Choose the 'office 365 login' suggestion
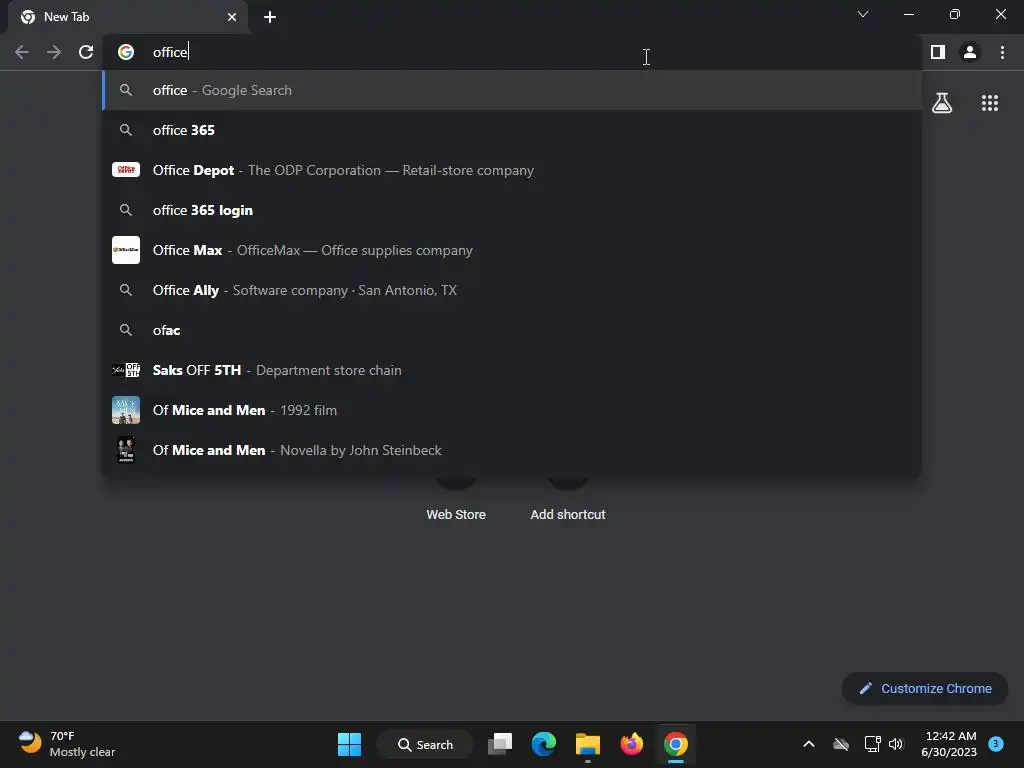The height and width of the screenshot is (768, 1024). coord(511,210)
